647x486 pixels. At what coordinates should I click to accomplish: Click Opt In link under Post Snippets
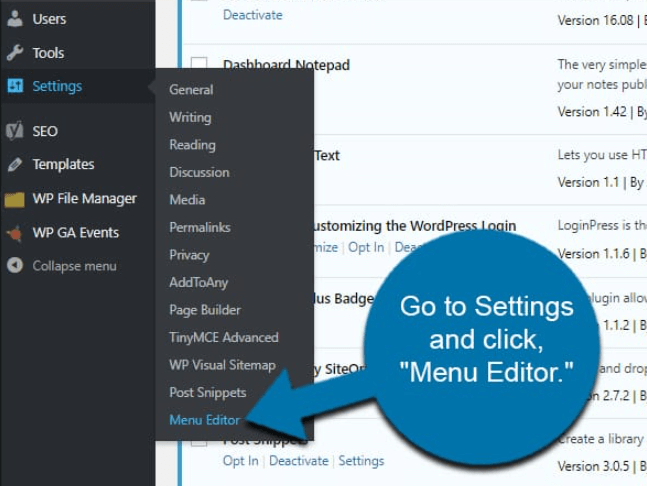241,461
